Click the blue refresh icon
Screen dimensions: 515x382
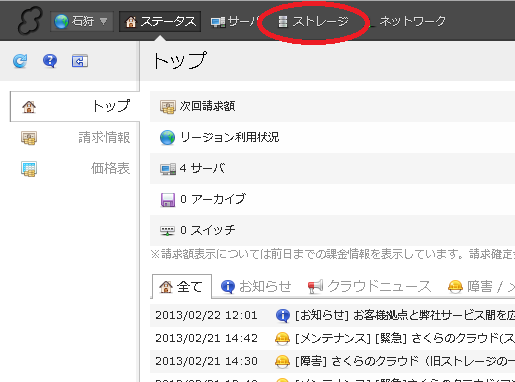(x=20, y=61)
